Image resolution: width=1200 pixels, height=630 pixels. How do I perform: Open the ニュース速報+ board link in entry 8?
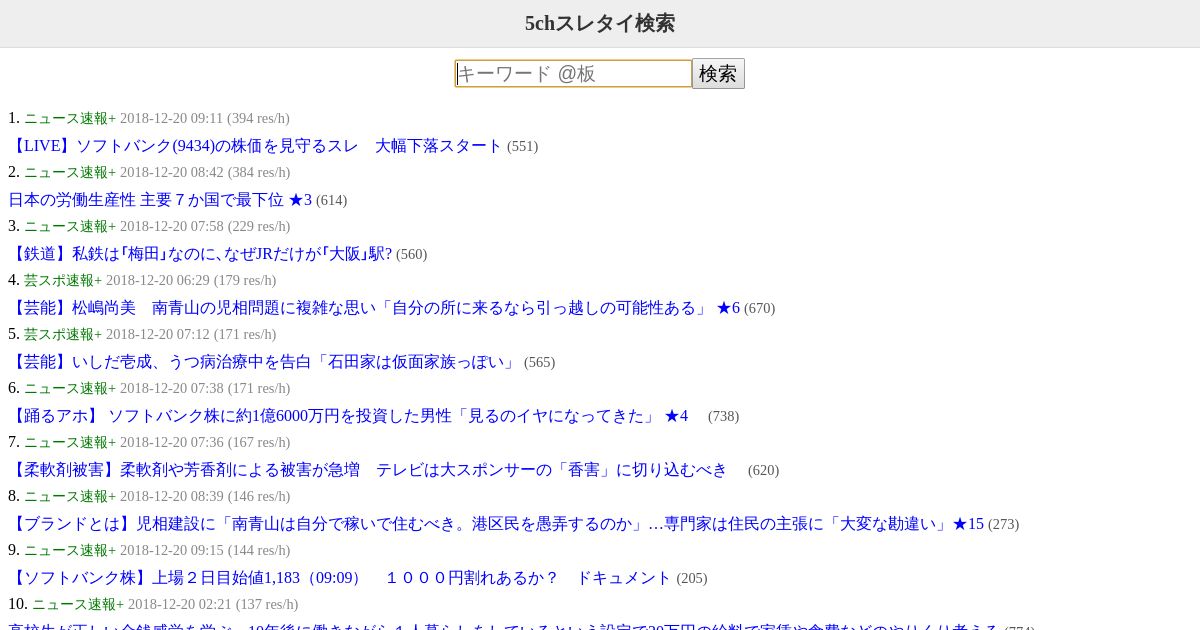click(70, 496)
